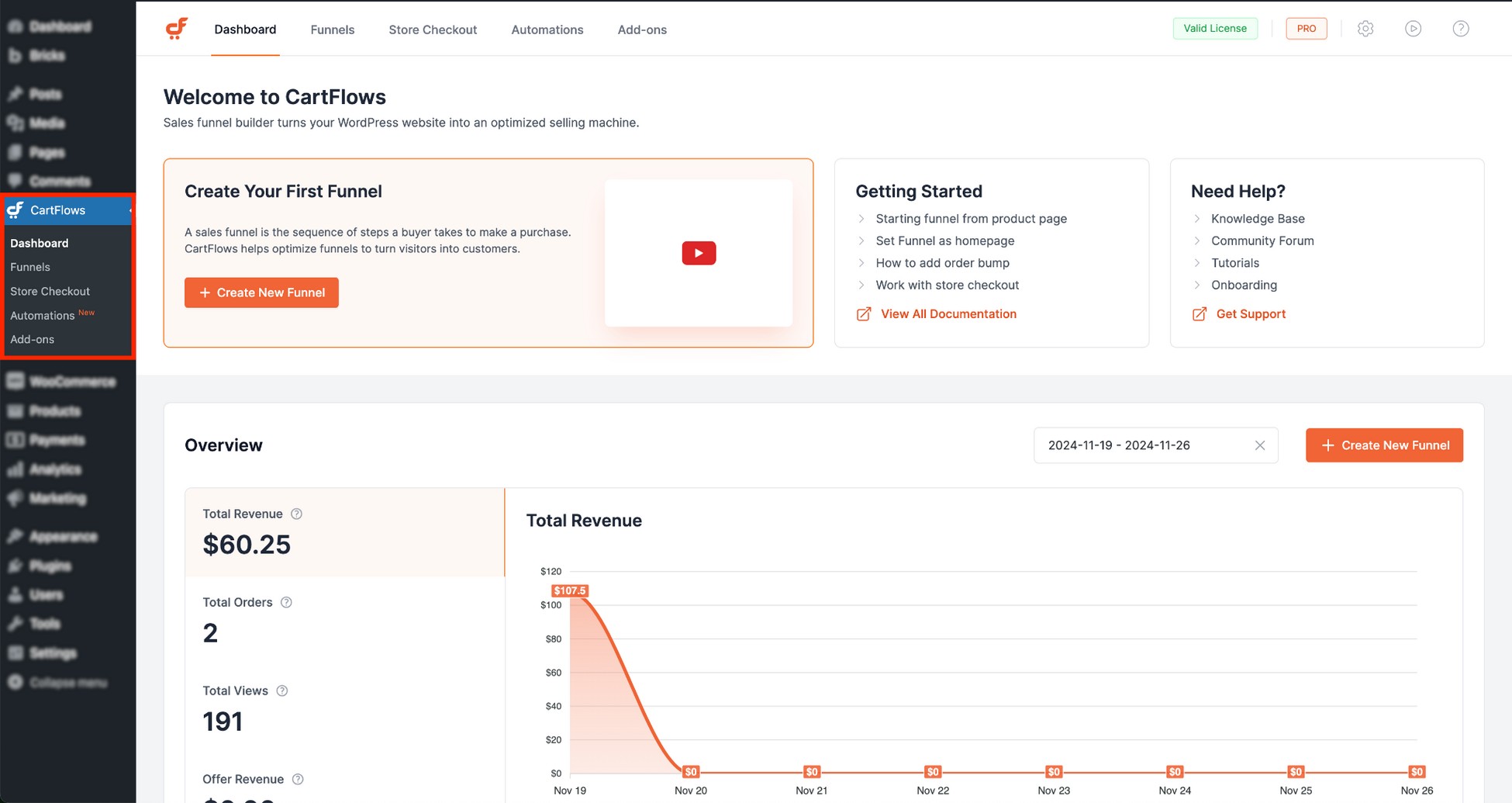Select the Total Orders stat
Viewport: 1512px width, 803px height.
345,621
